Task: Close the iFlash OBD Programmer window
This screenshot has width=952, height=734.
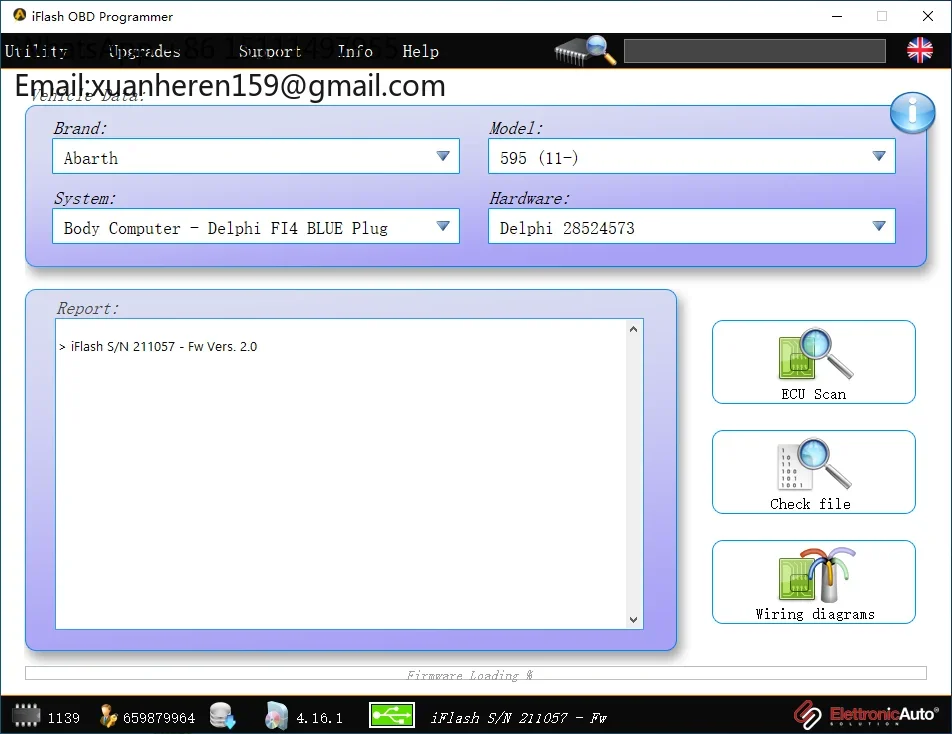Action: (x=928, y=16)
